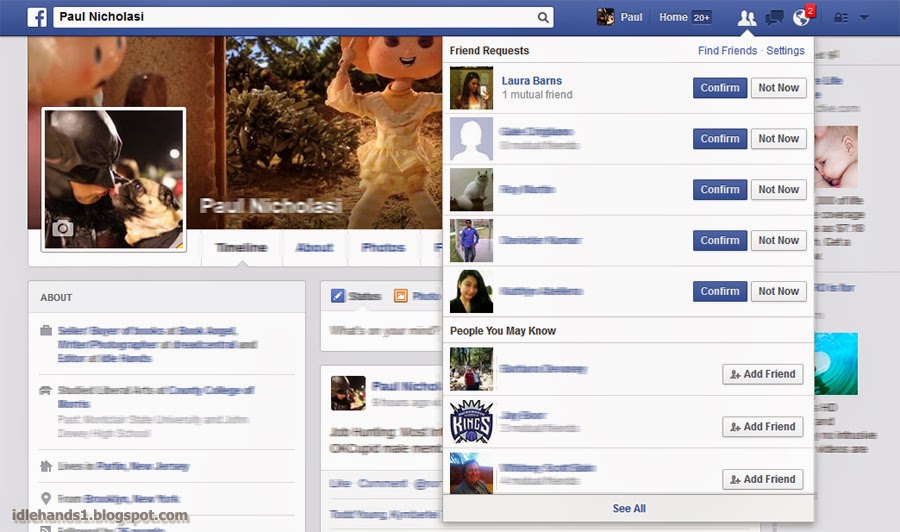
Task: Open Paul's small avatar in top bar
Action: pyautogui.click(x=605, y=17)
